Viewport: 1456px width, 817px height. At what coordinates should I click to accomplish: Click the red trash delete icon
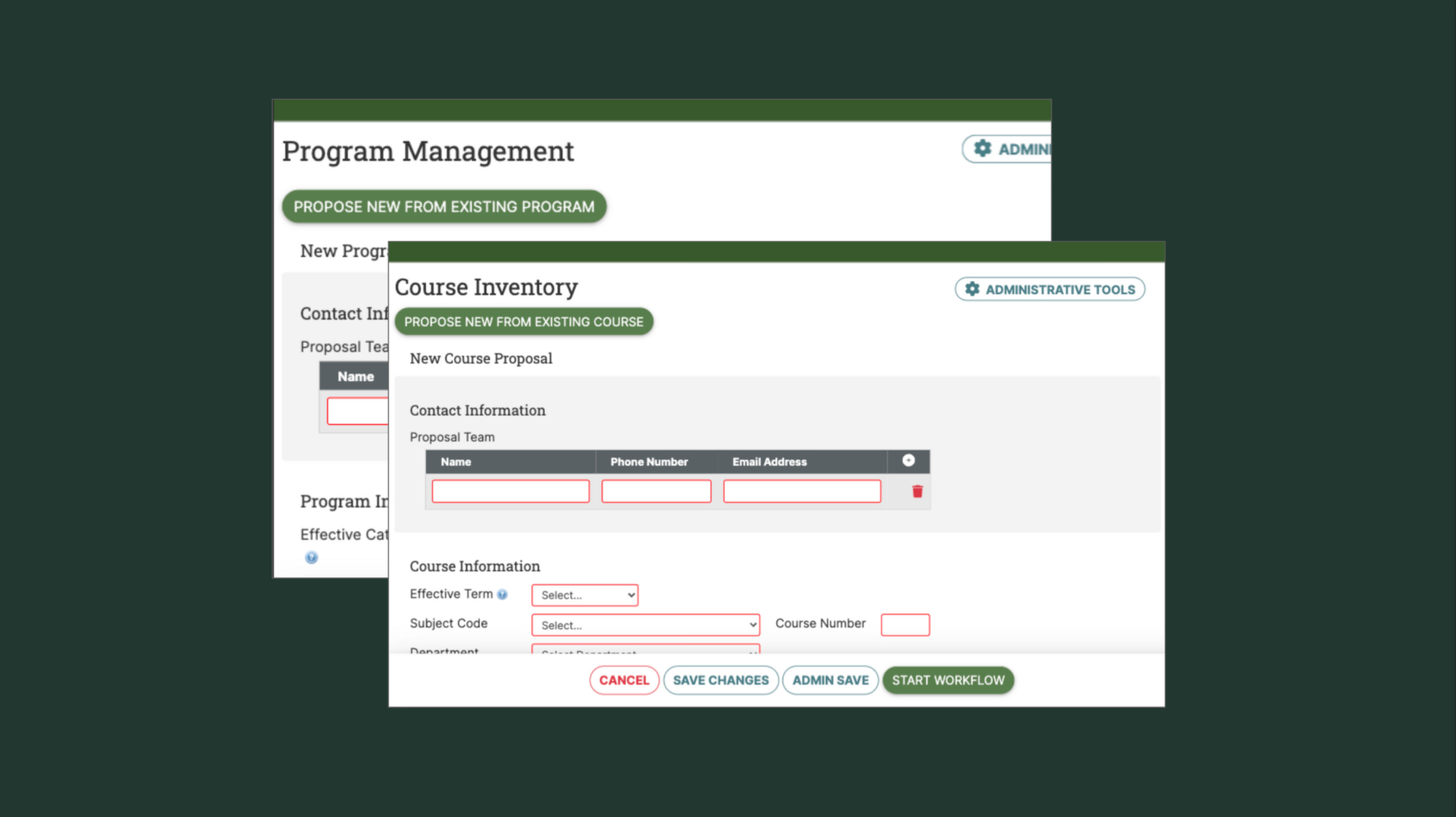pos(917,492)
